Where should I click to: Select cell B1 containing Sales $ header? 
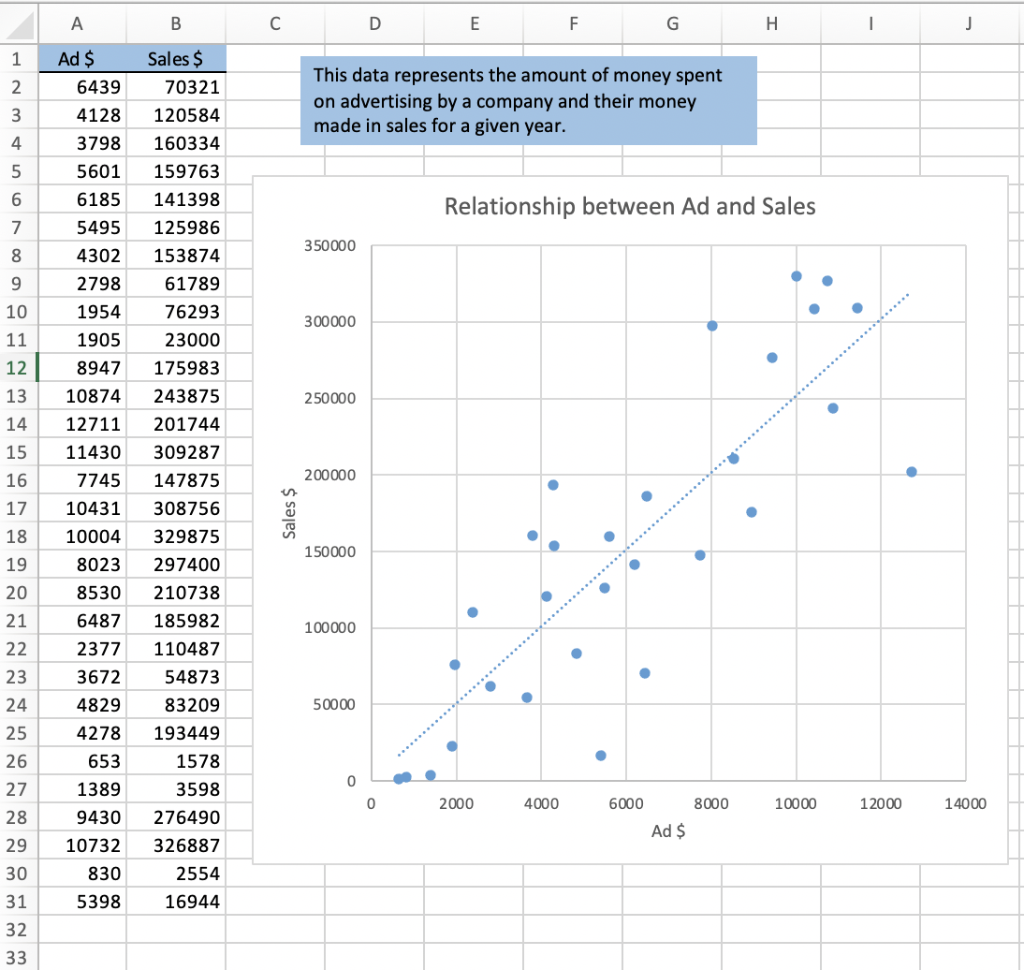click(176, 58)
